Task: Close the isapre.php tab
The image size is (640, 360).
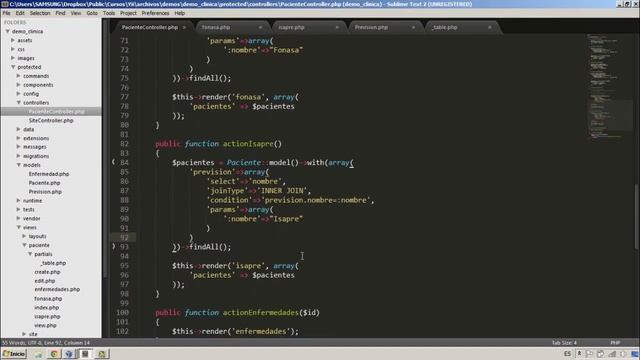Action: [x=337, y=27]
